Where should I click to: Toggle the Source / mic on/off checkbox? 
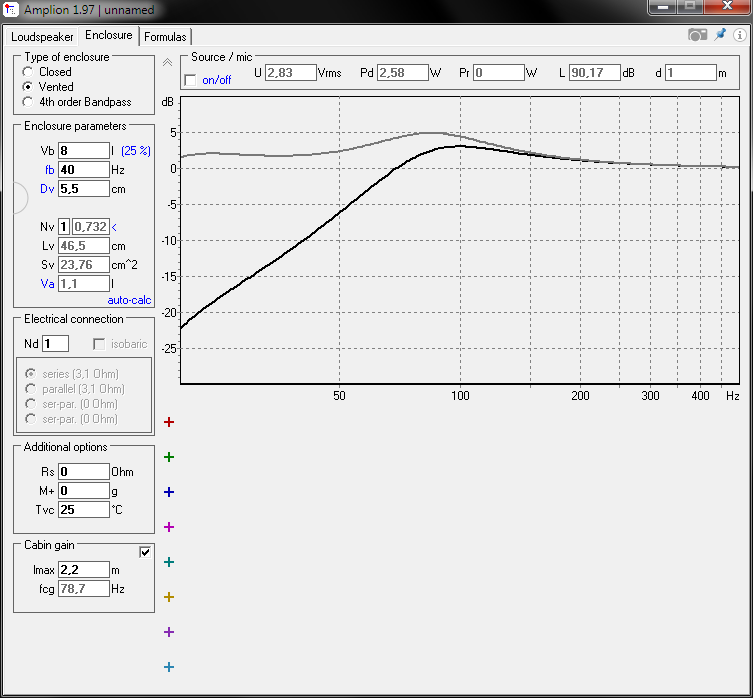(191, 80)
